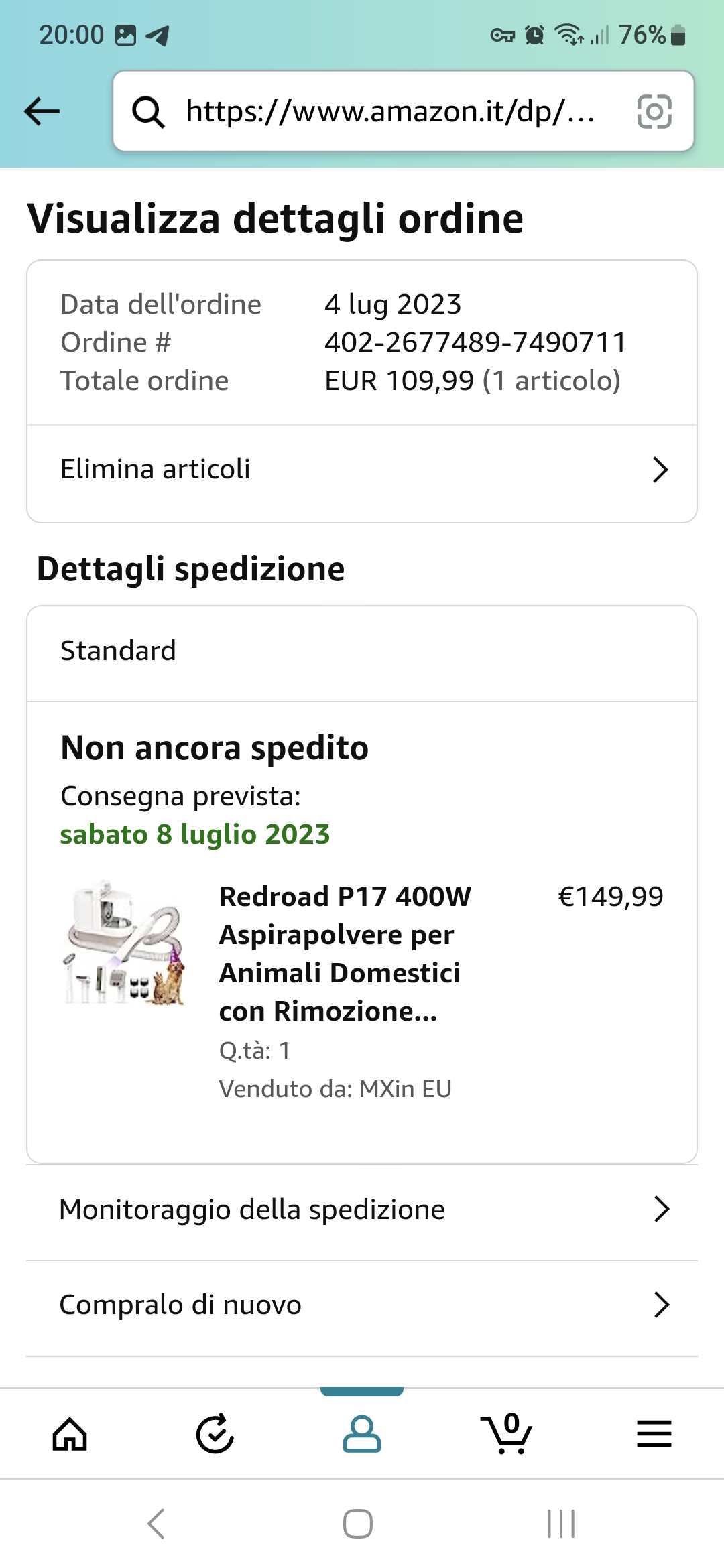The image size is (724, 1568).
Task: Open the account profile tab
Action: coord(362,1434)
